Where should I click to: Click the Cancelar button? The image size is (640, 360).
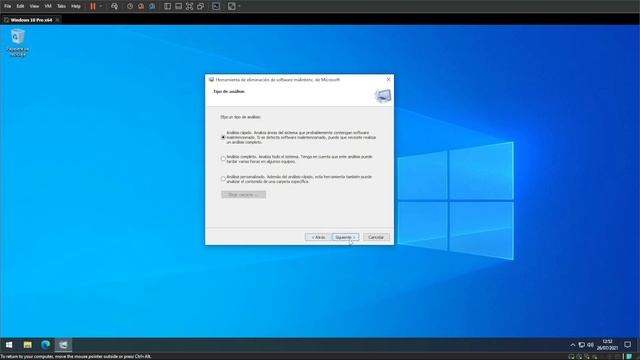(x=376, y=237)
